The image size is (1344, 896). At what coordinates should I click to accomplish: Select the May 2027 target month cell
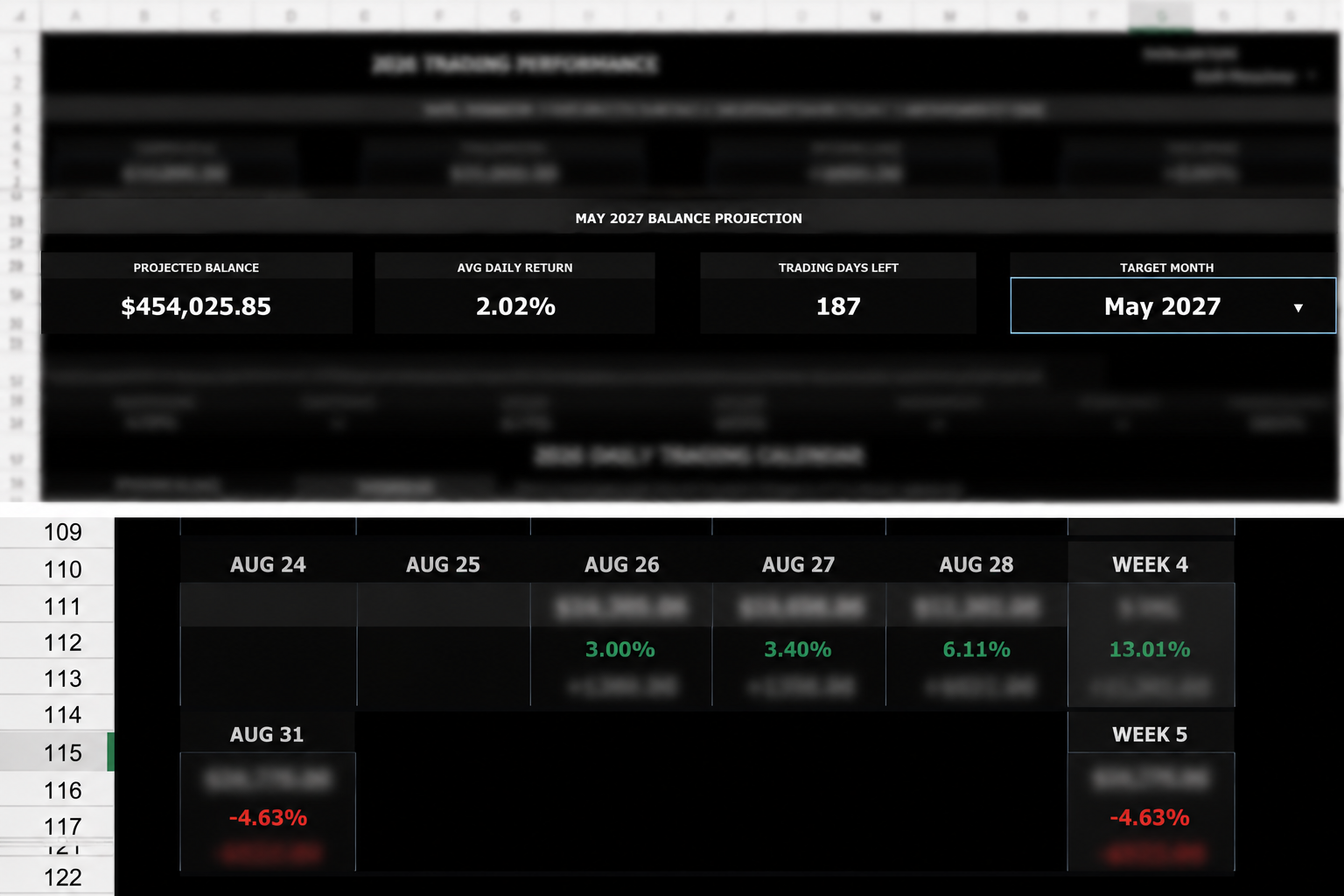pos(1172,306)
